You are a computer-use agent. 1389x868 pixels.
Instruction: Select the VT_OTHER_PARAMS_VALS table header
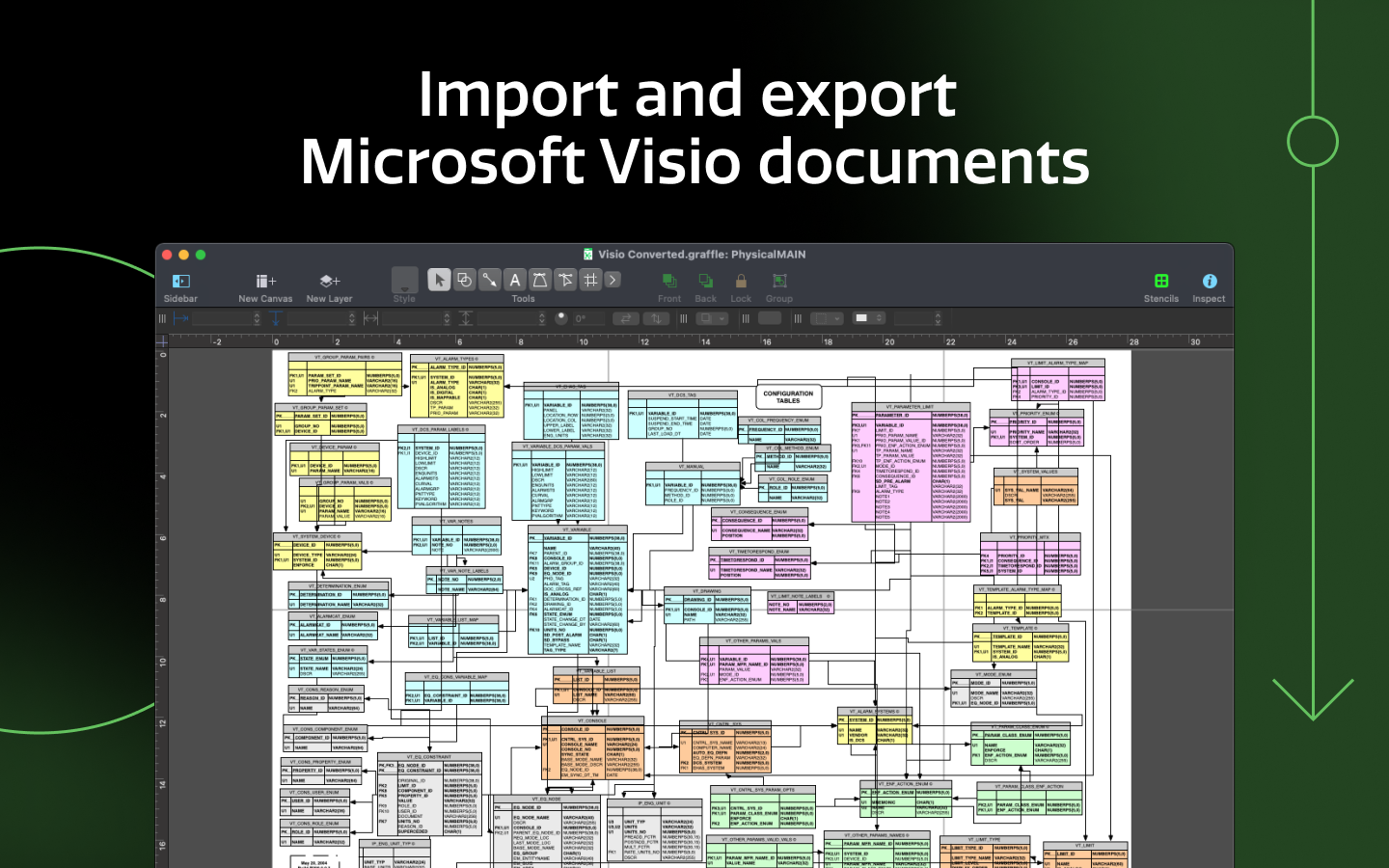753,640
